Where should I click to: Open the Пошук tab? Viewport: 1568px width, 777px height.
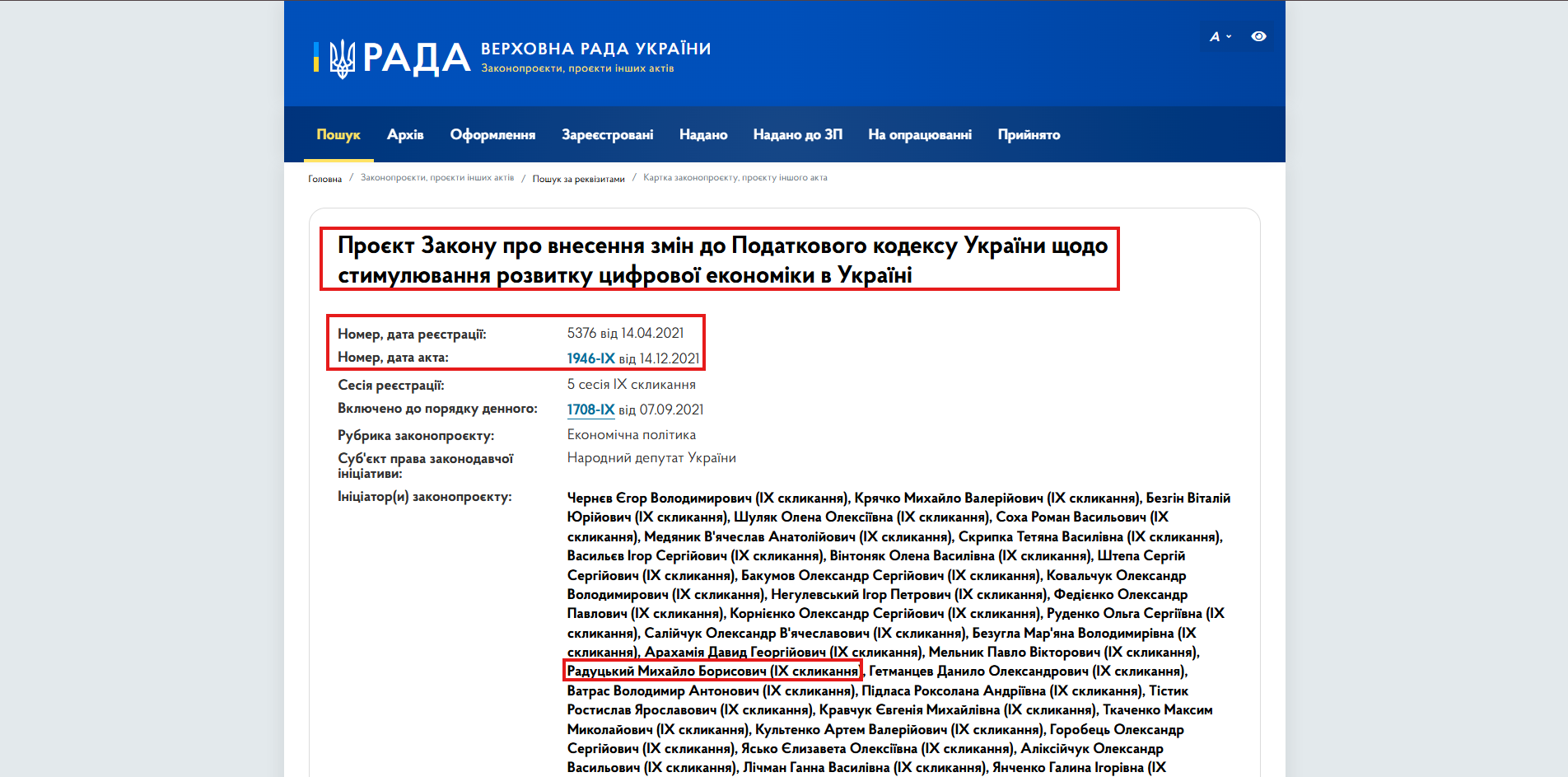338,134
